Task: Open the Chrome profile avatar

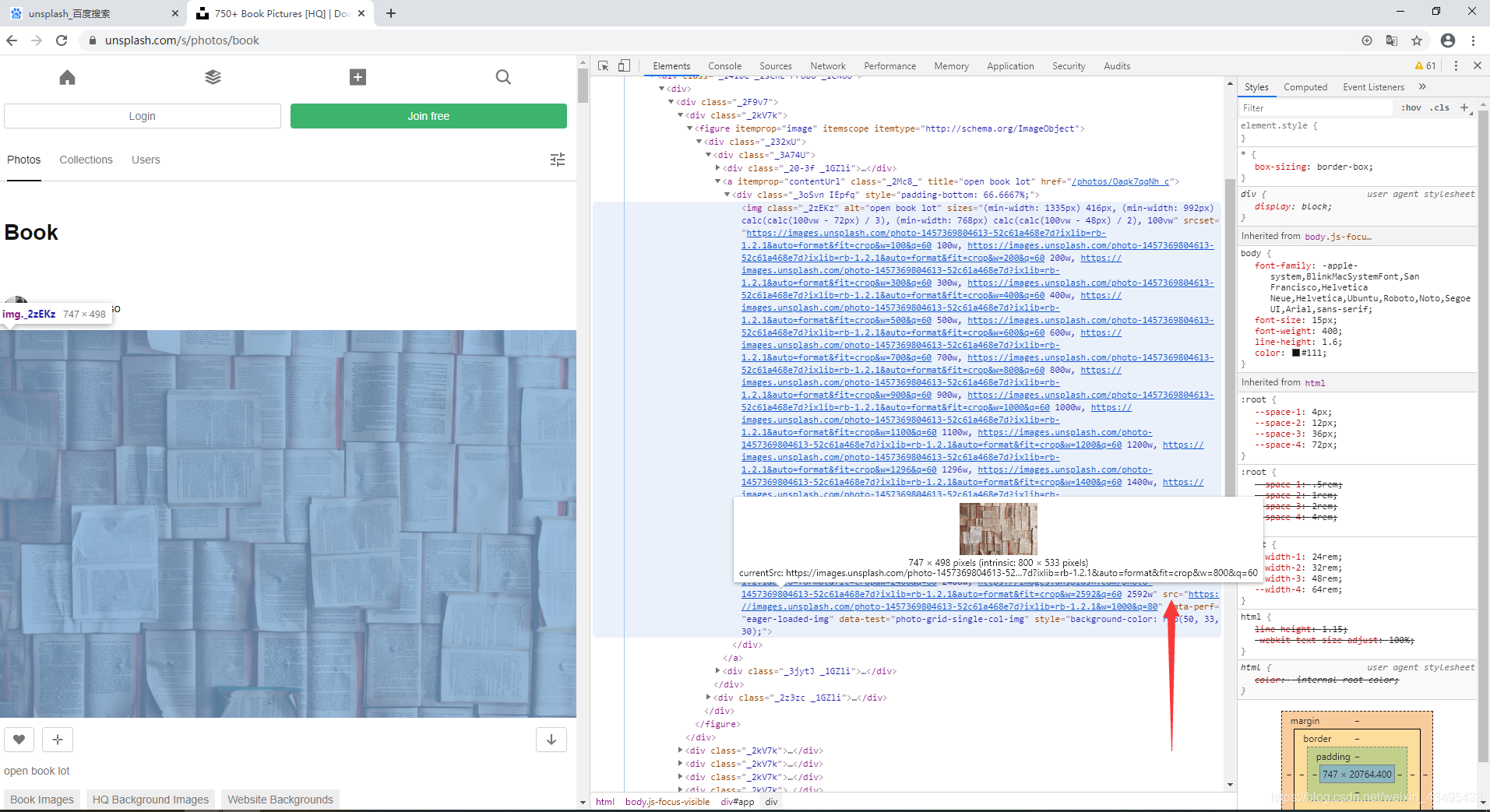Action: pyautogui.click(x=1448, y=40)
